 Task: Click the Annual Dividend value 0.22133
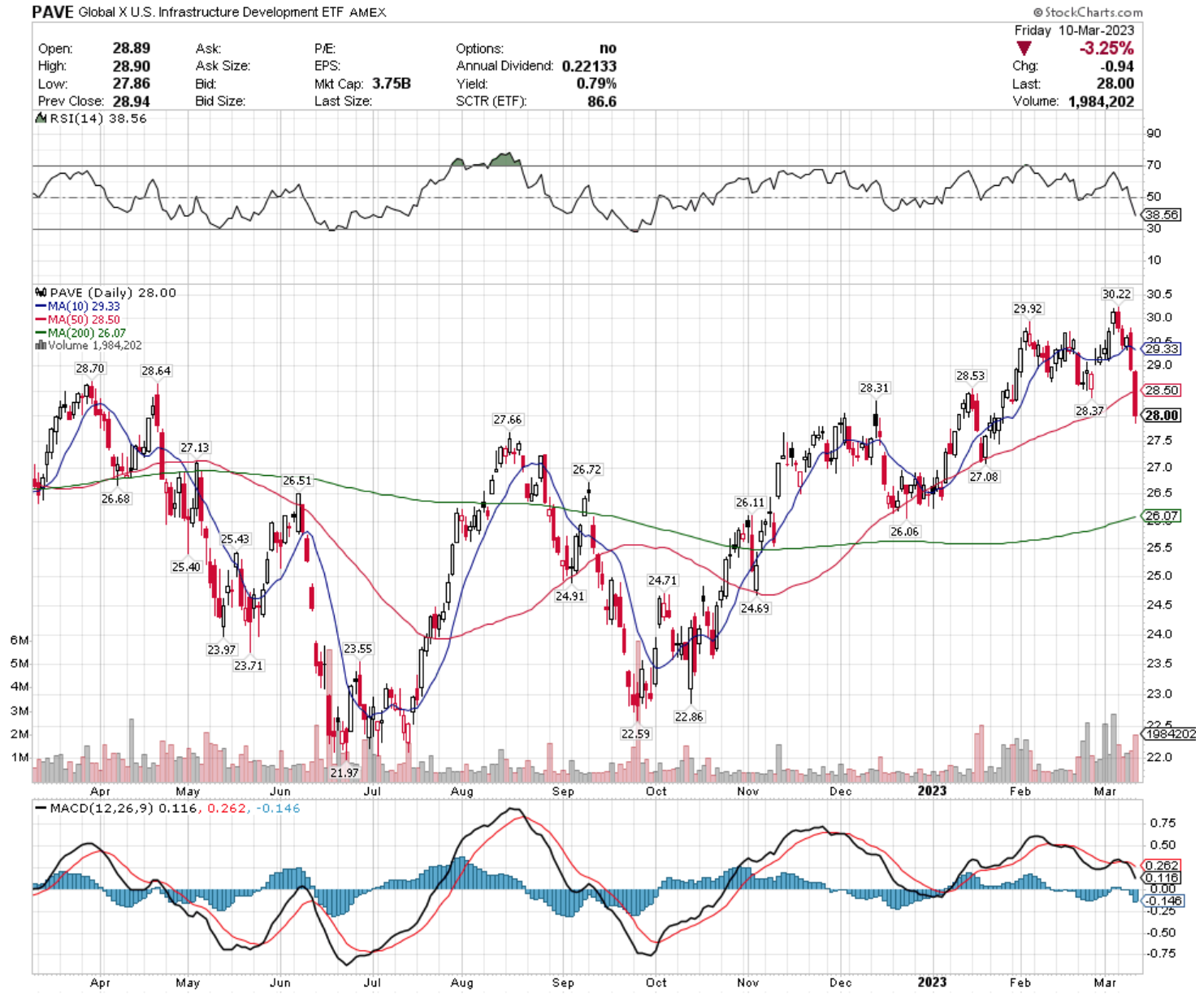[589, 66]
